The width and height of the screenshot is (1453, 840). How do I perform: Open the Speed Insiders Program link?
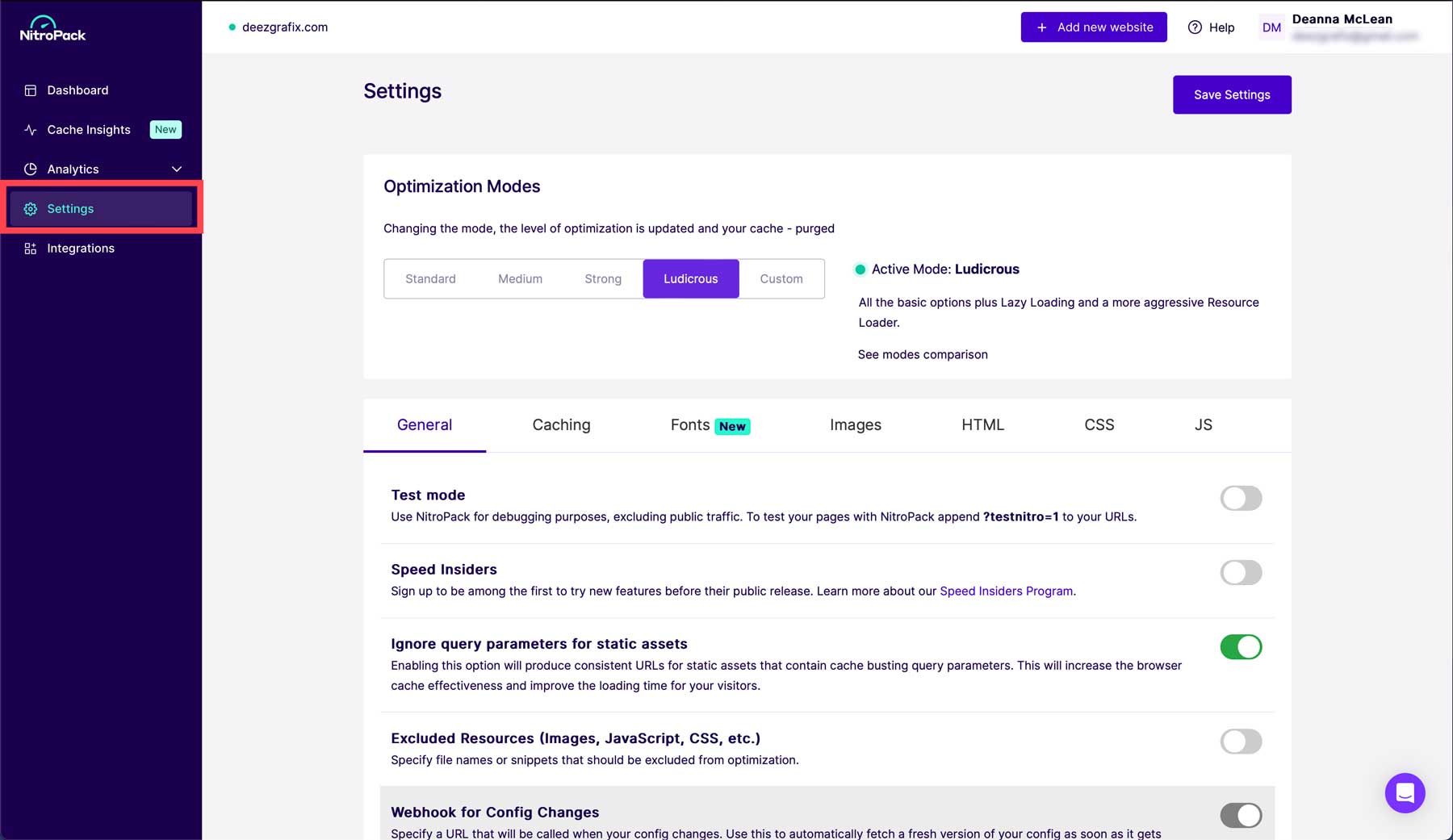(x=1005, y=591)
